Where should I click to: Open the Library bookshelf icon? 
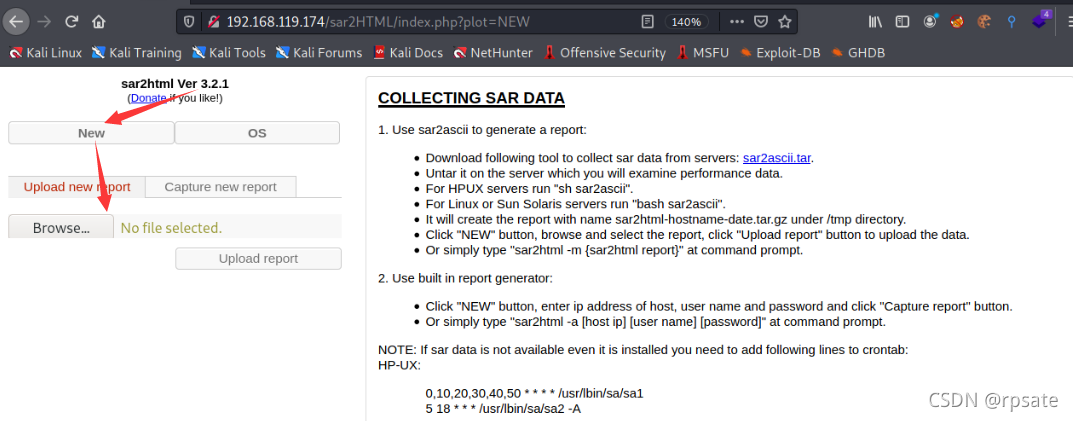click(875, 22)
